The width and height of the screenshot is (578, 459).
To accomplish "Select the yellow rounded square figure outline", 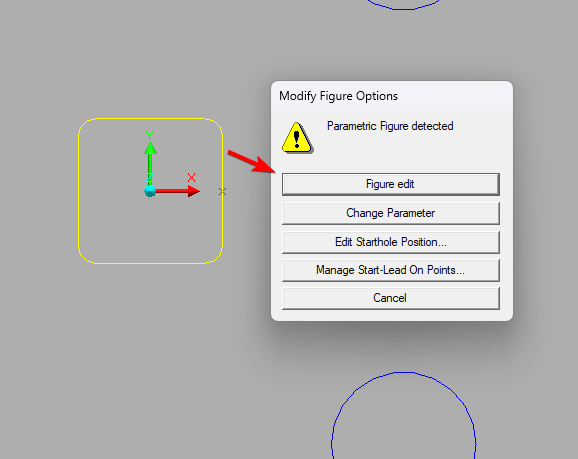I will (x=78, y=191).
